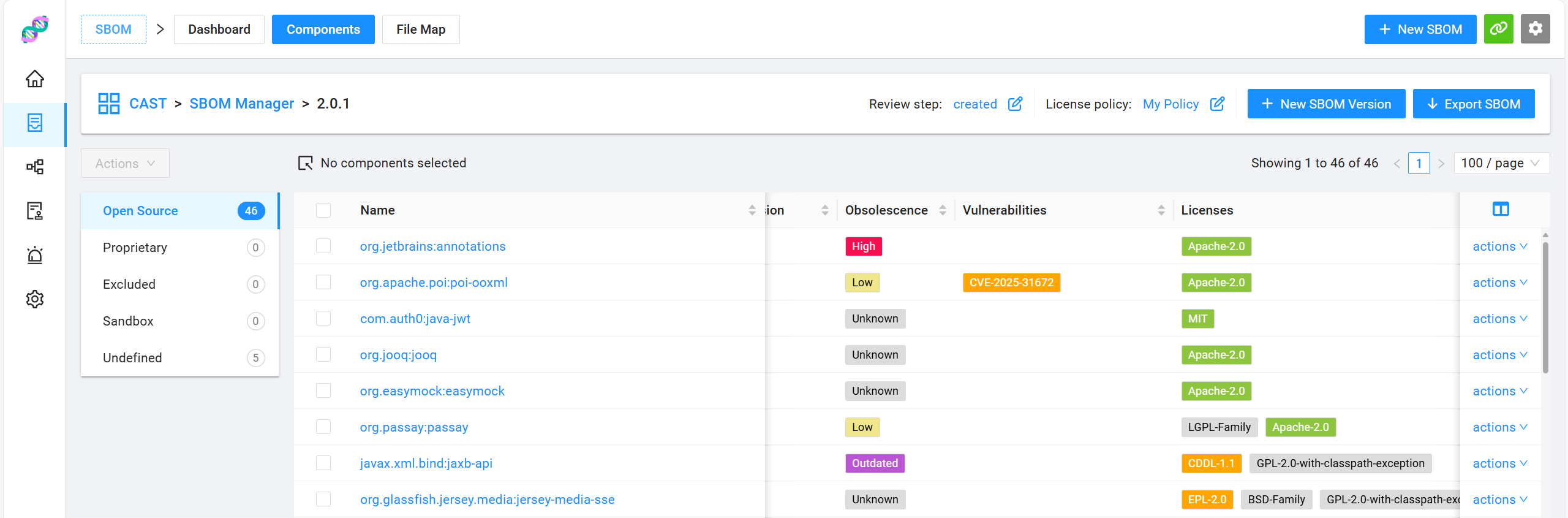Edit the license policy pencil icon
This screenshot has width=1568, height=518.
[x=1217, y=104]
